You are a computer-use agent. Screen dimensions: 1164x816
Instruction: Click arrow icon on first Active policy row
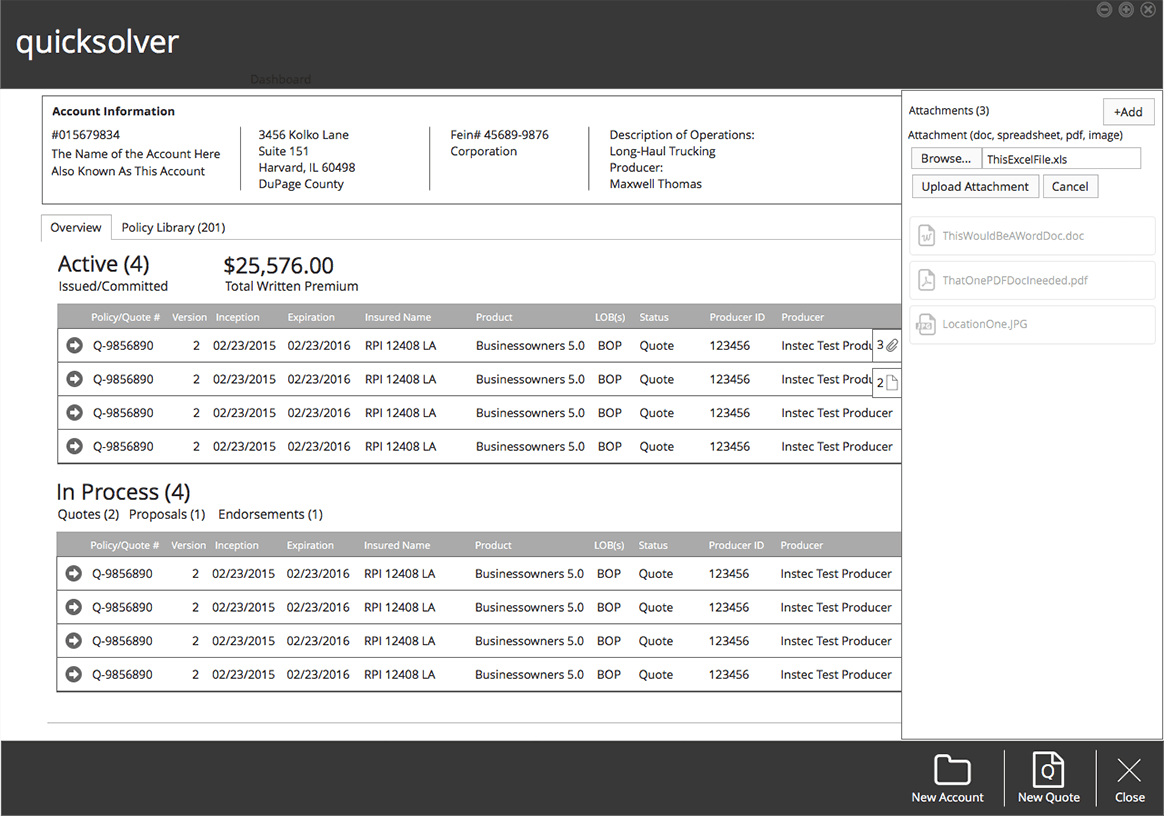click(x=74, y=346)
